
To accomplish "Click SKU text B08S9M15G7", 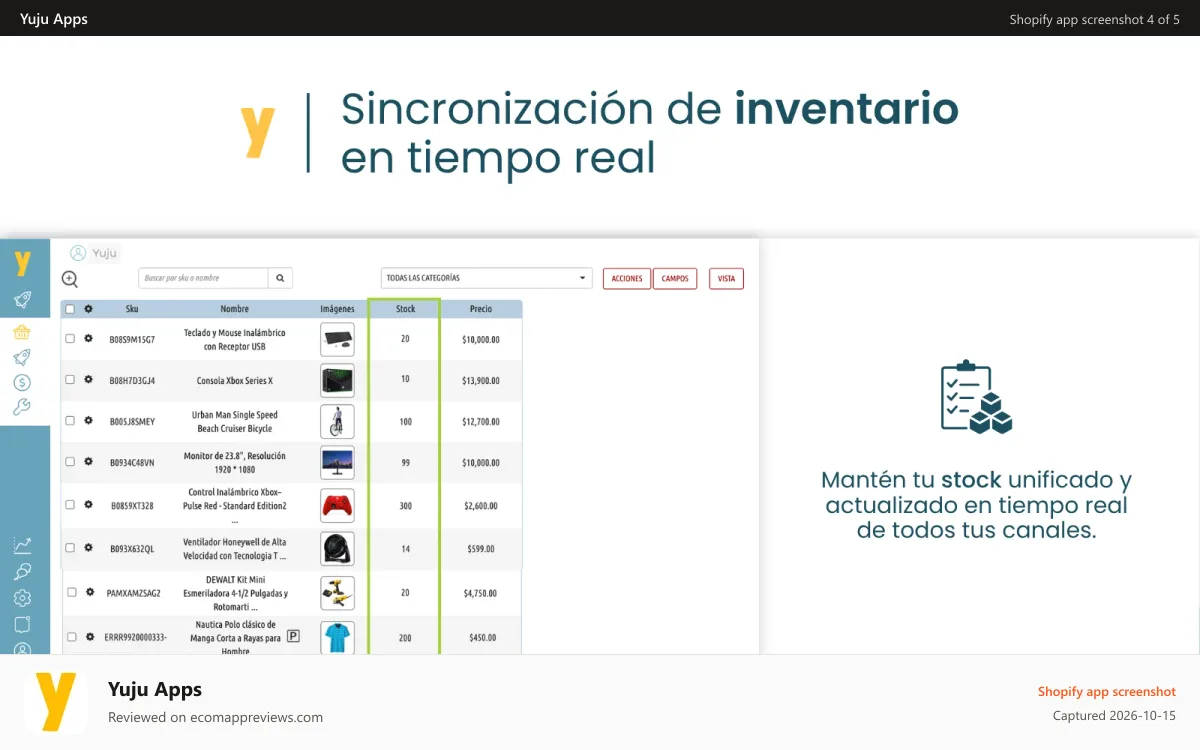I will (x=132, y=340).
